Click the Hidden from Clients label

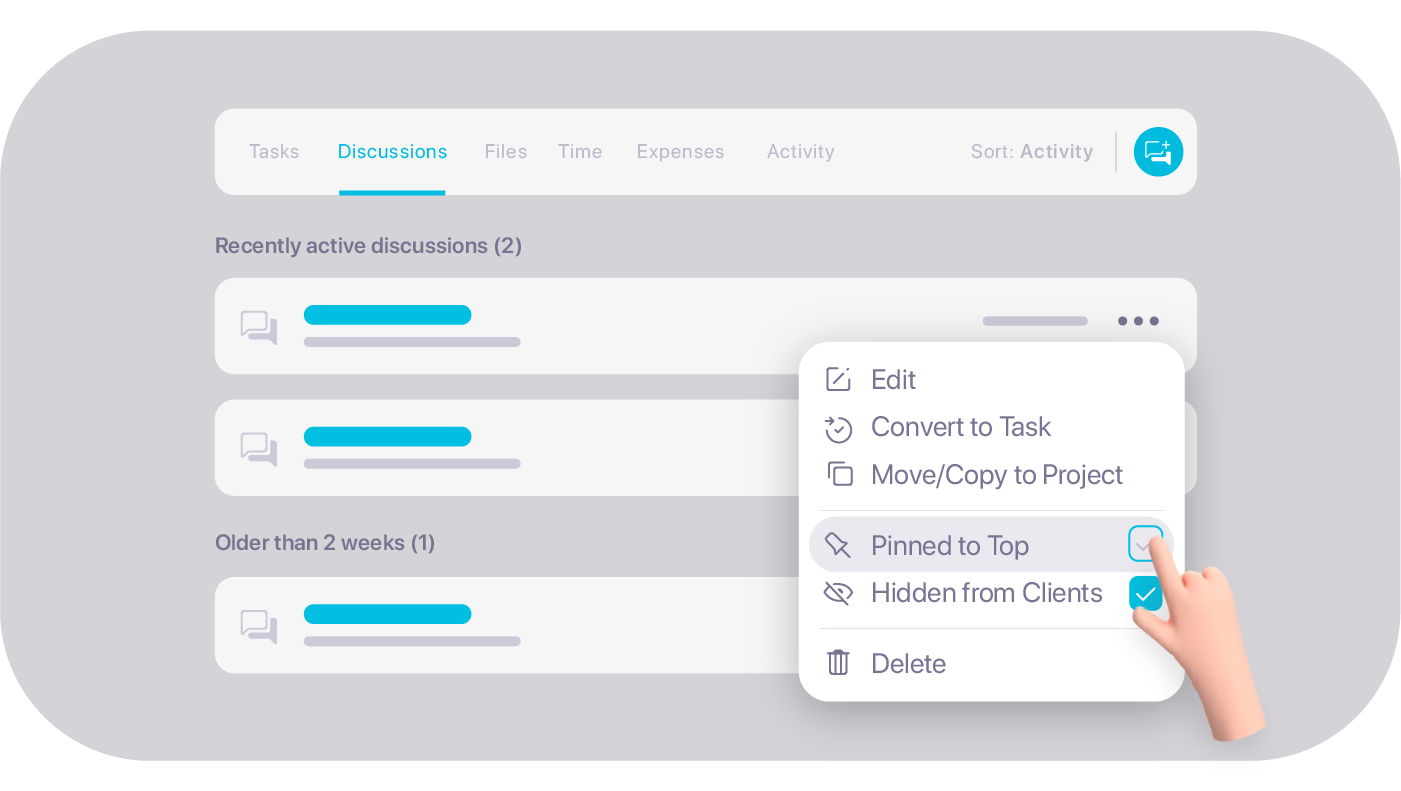(987, 593)
